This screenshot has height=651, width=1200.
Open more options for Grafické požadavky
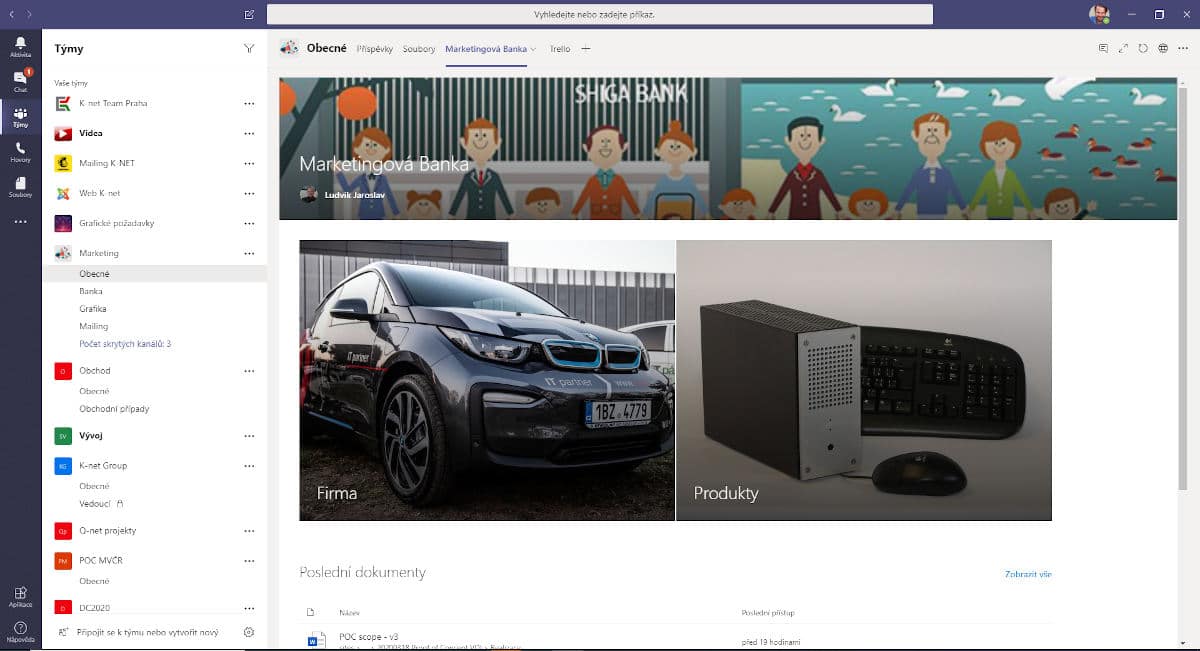pos(249,223)
